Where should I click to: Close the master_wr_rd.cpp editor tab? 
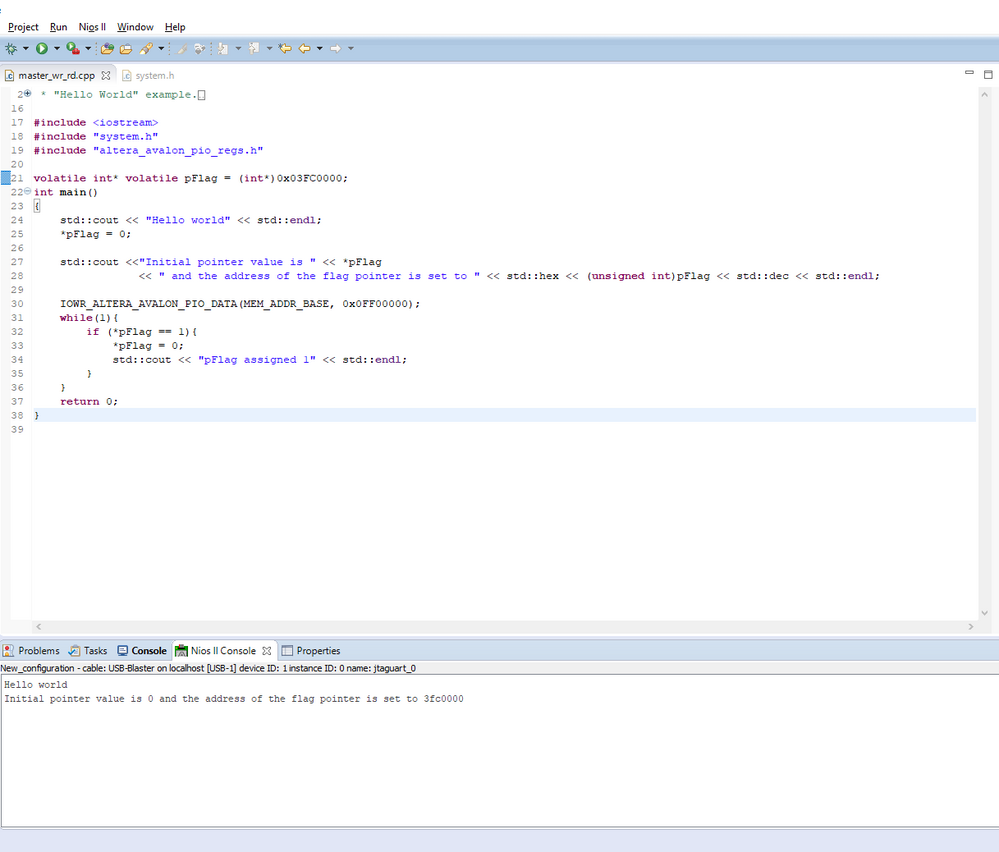tap(106, 76)
